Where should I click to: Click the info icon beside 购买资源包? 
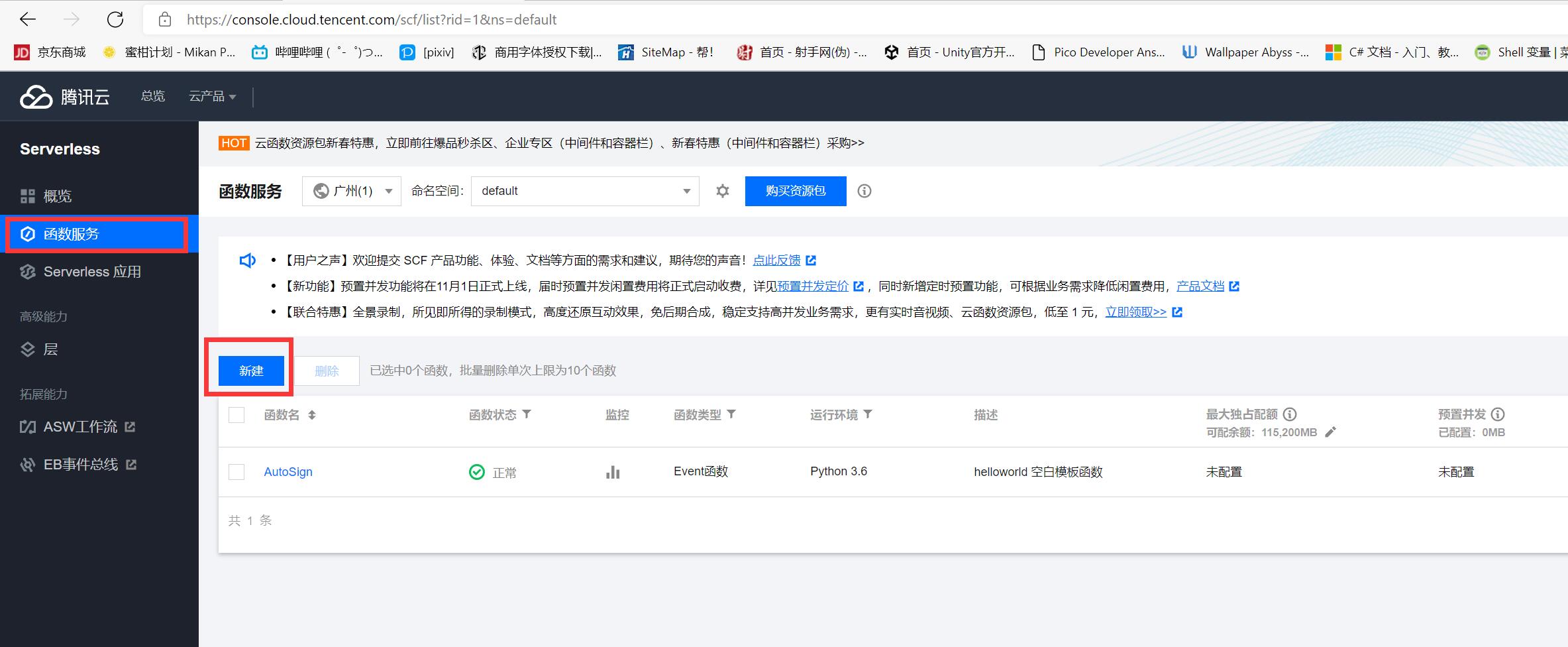pos(864,191)
